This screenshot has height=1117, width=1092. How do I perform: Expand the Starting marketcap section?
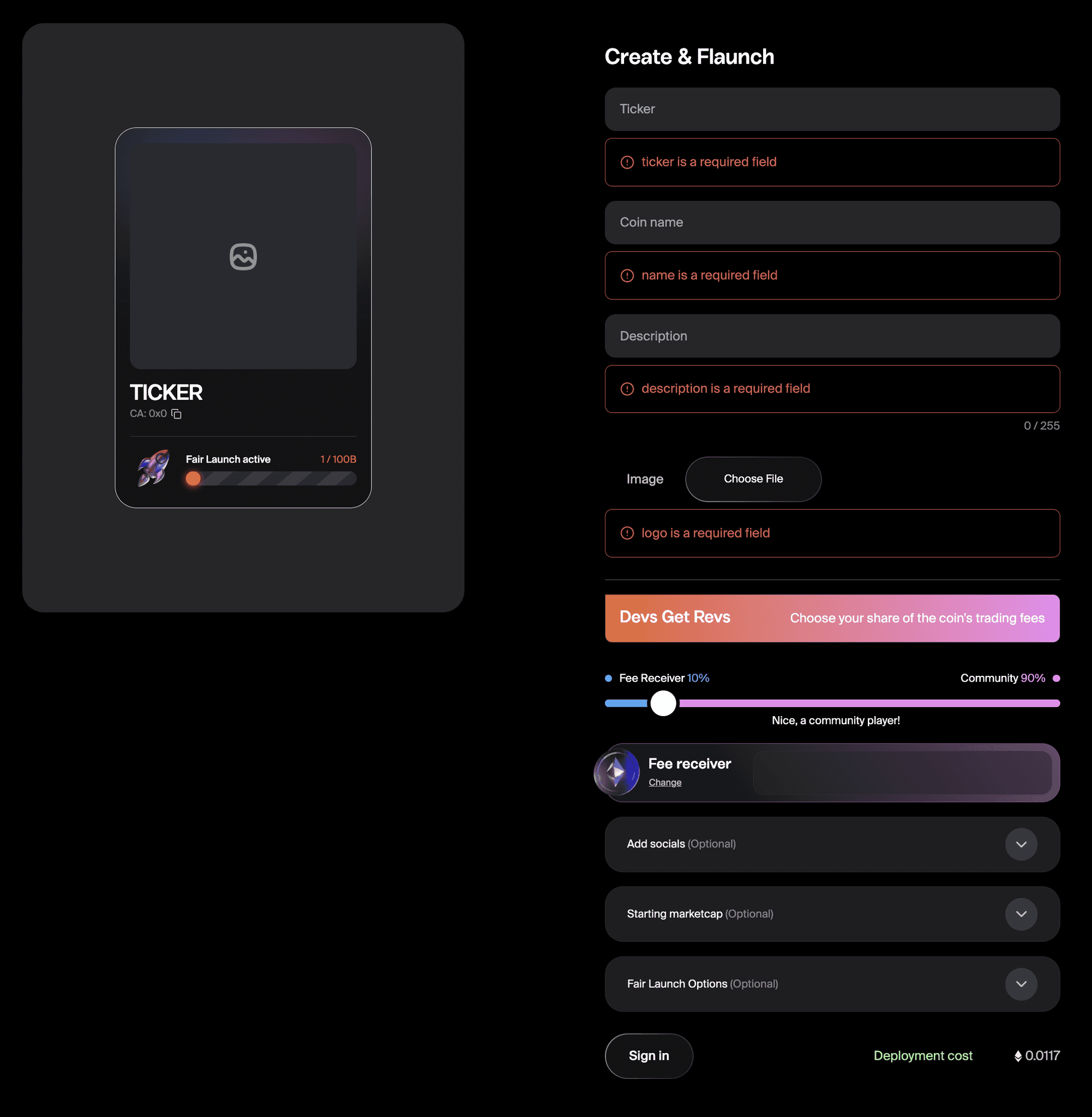tap(1021, 914)
